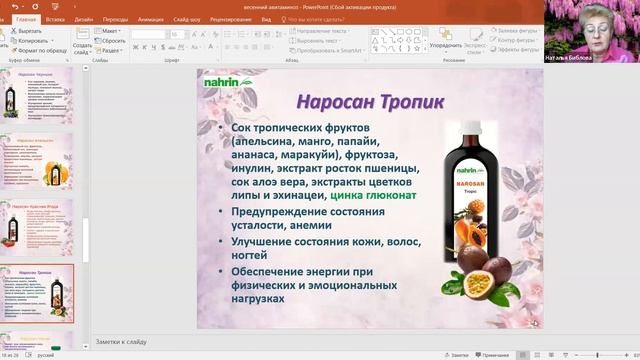Select the Наросан Красная Ягода thumbnail
Image resolution: width=640 pixels, height=360 pixels.
pos(37,227)
